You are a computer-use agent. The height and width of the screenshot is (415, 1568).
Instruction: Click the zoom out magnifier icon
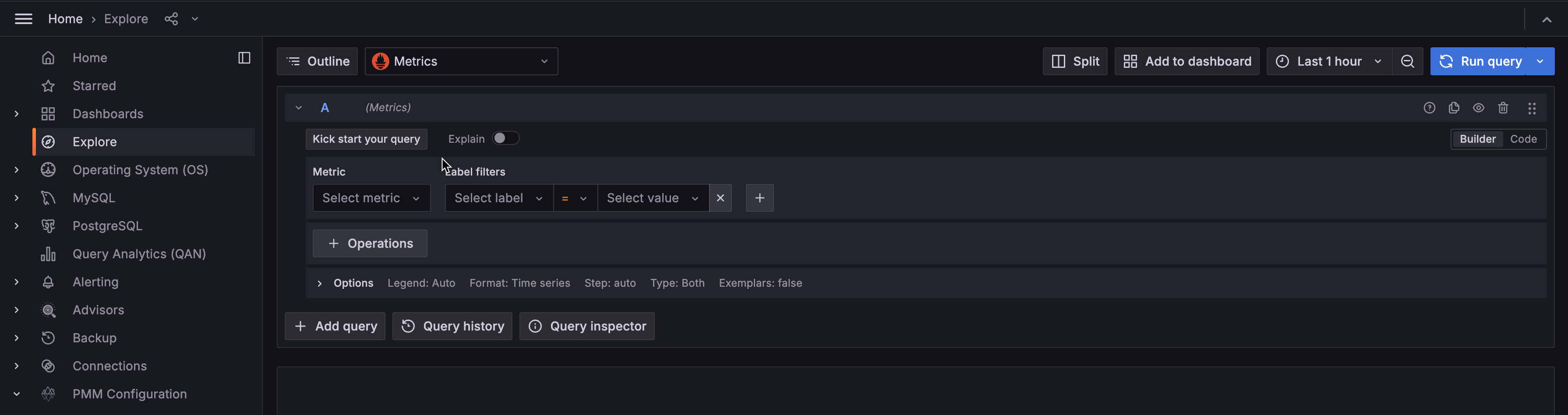[1408, 61]
